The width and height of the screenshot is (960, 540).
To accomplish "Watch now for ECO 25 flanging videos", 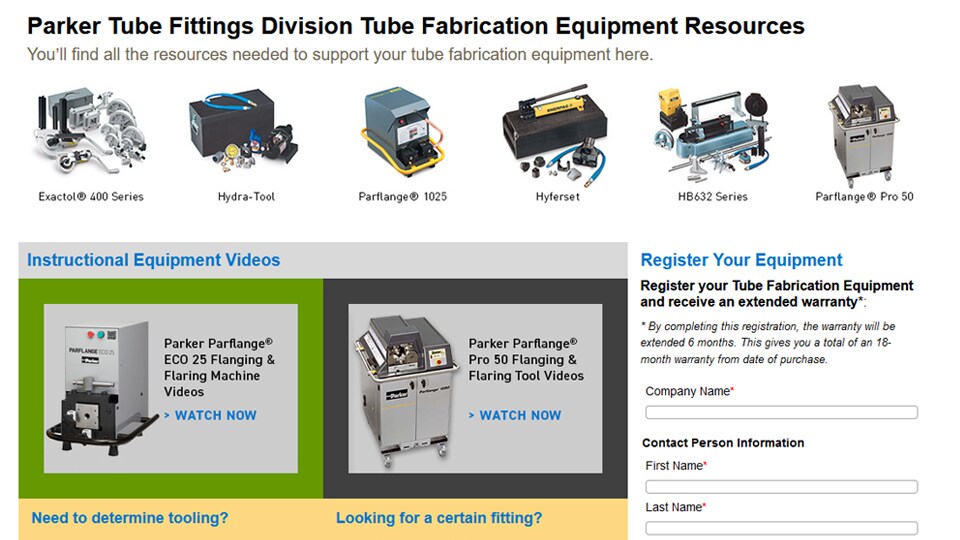I will [x=213, y=416].
